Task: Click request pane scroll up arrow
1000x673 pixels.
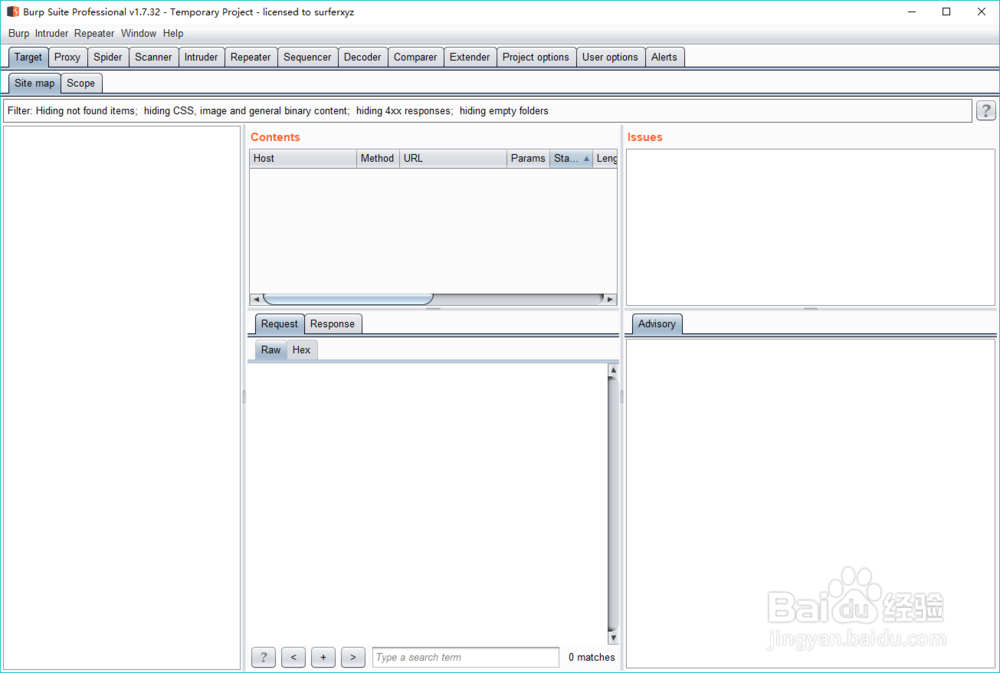Action: point(613,370)
